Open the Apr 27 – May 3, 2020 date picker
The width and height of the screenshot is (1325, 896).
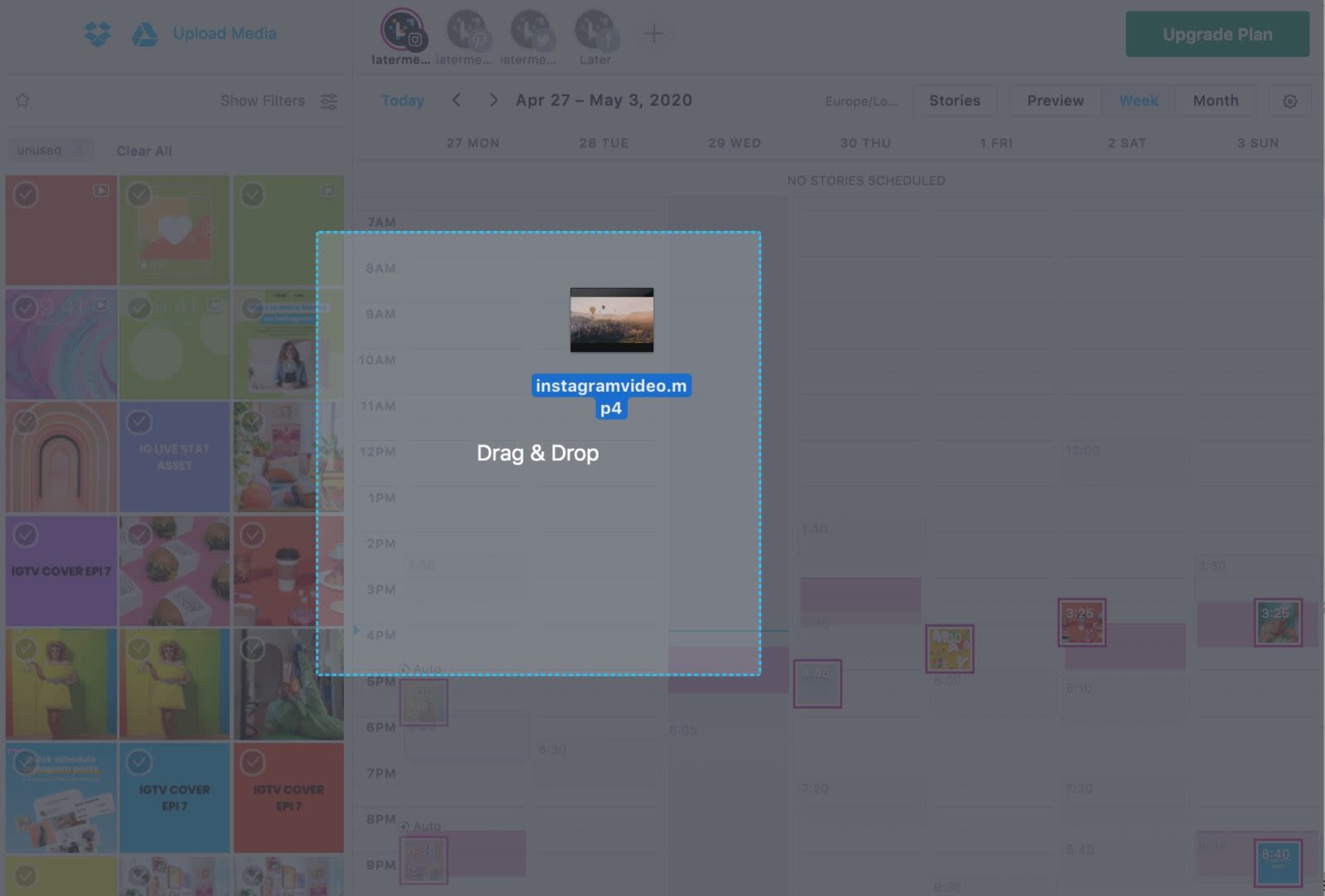(x=604, y=100)
